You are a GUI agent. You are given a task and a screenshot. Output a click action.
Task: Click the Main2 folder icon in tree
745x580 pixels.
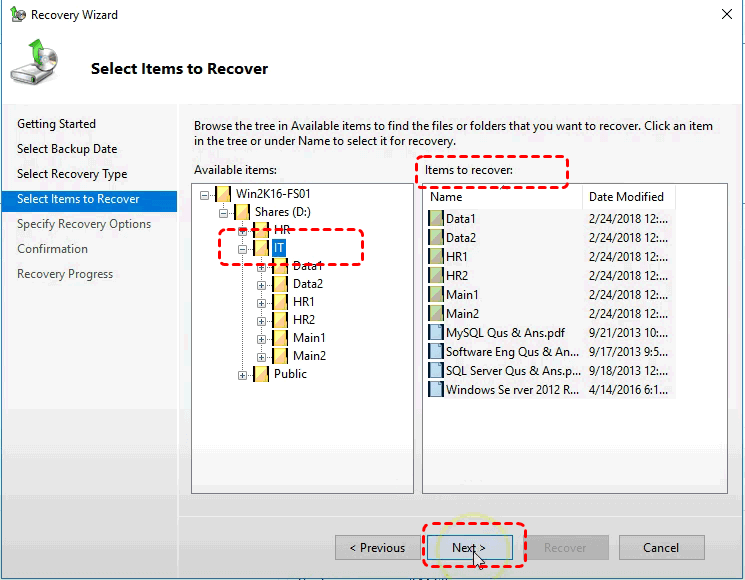click(x=279, y=356)
